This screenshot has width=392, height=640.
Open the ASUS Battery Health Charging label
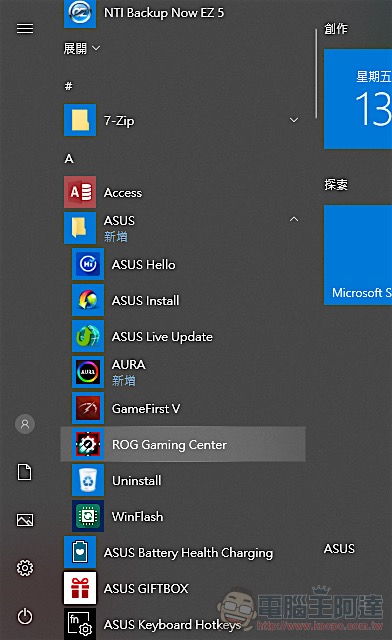(x=188, y=553)
